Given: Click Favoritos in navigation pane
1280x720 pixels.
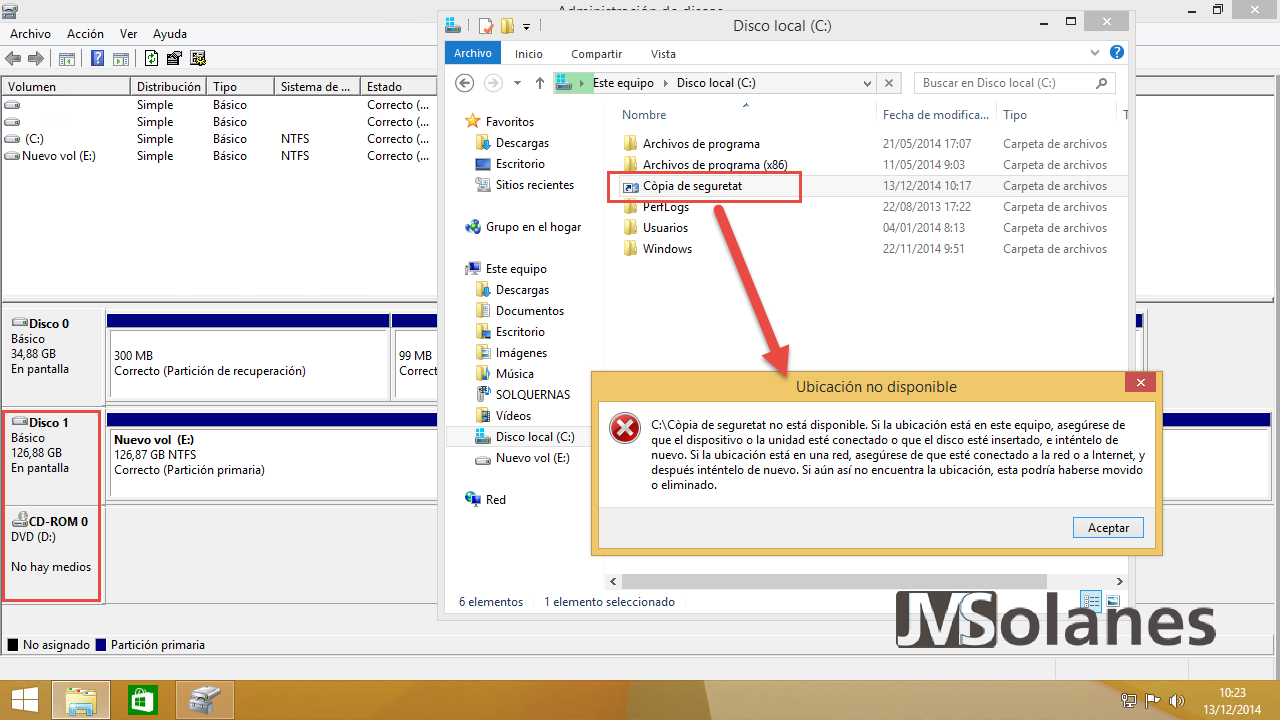Looking at the screenshot, I should tap(510, 122).
